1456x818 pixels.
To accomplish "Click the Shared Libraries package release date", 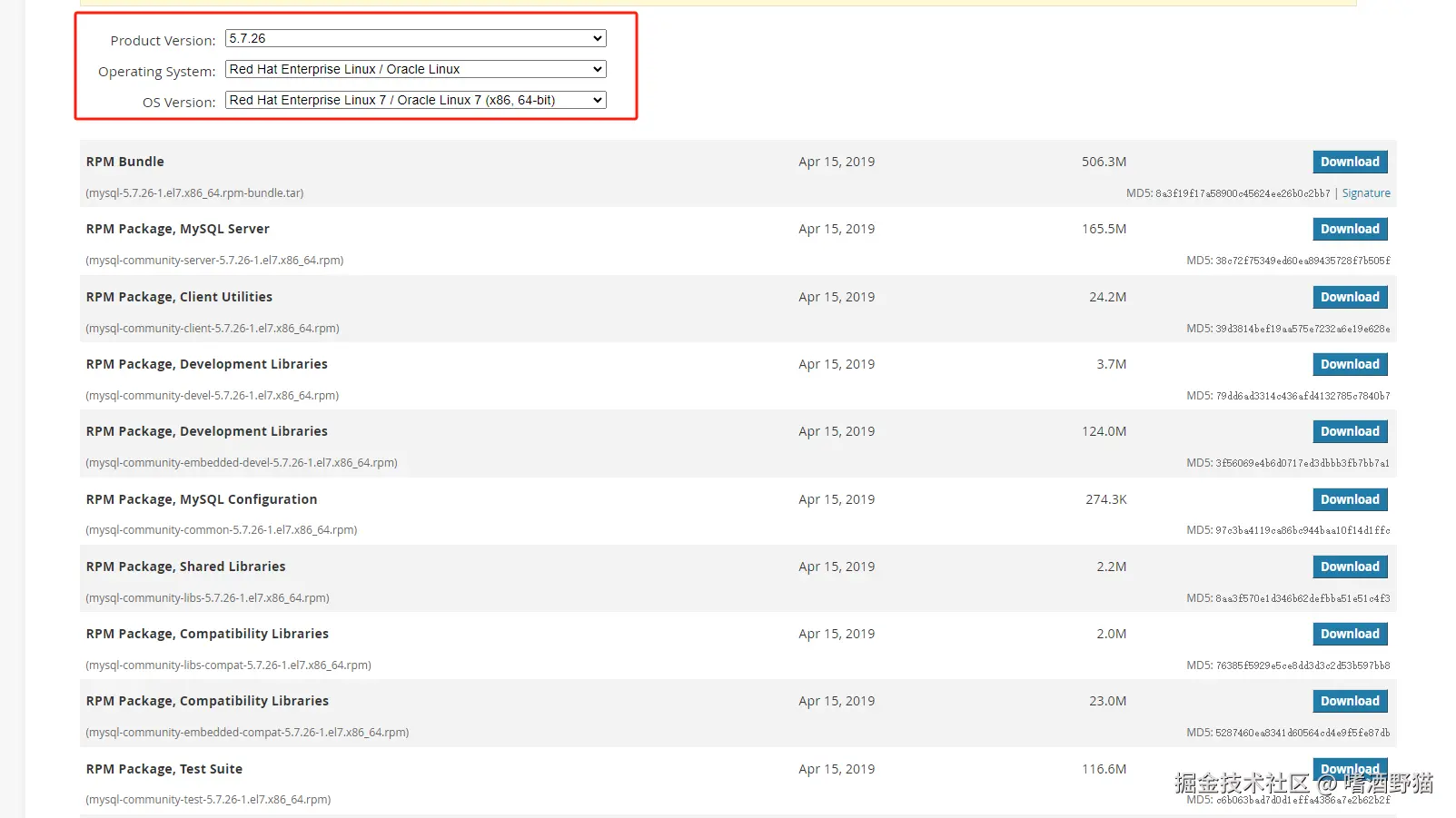I will click(837, 567).
